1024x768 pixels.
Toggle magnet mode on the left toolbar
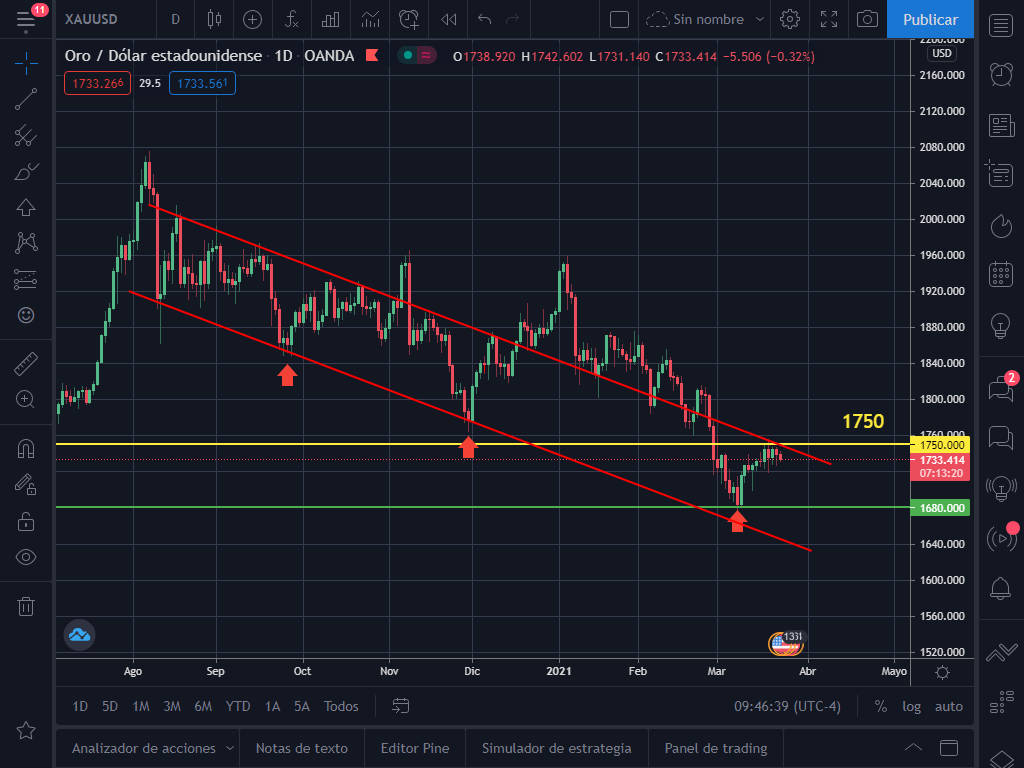[x=26, y=449]
